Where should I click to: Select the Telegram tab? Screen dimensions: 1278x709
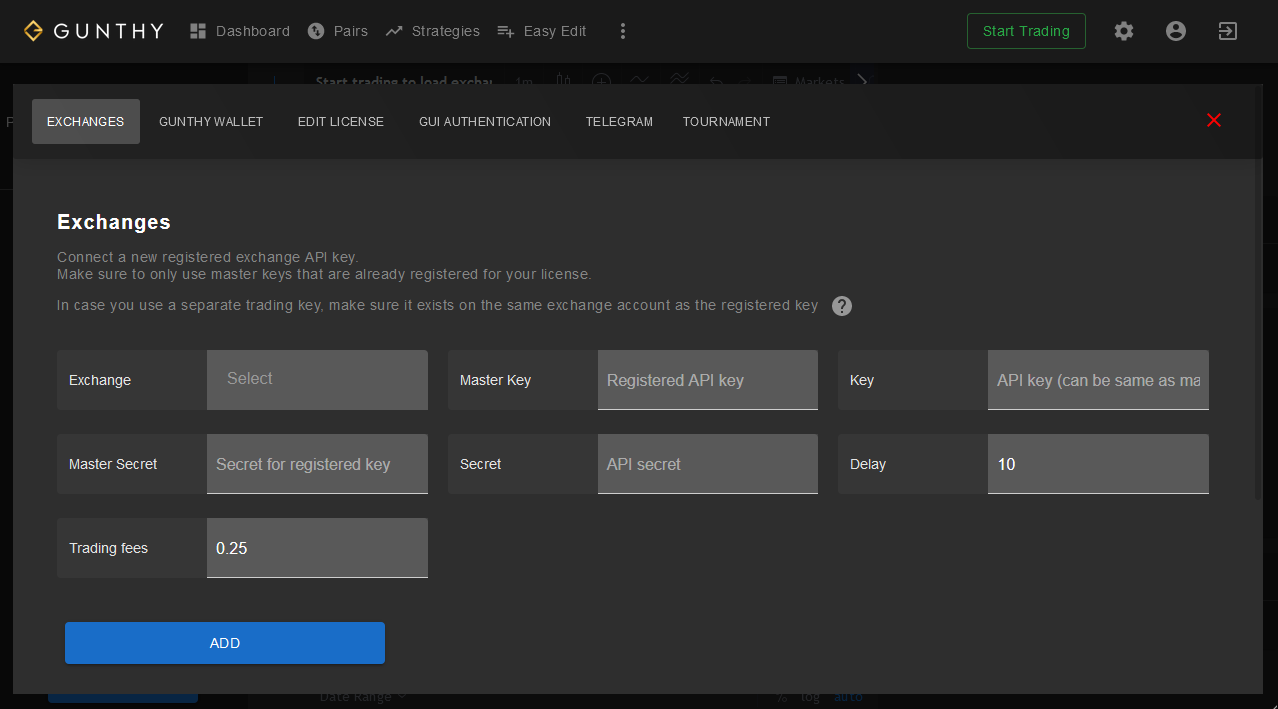(x=619, y=122)
